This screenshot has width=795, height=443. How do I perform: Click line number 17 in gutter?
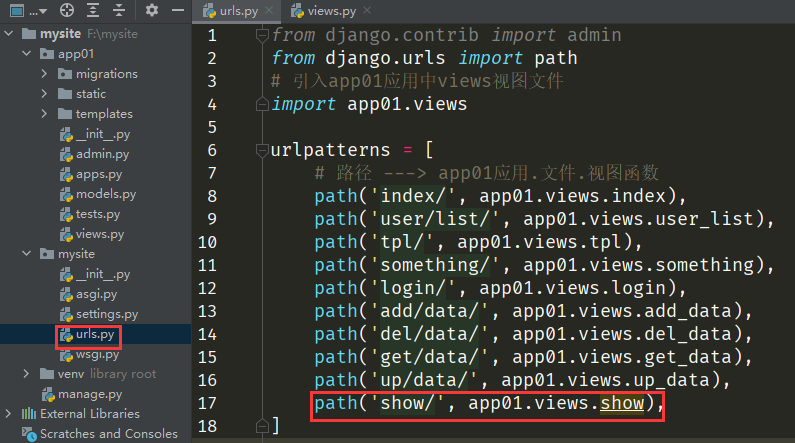207,403
